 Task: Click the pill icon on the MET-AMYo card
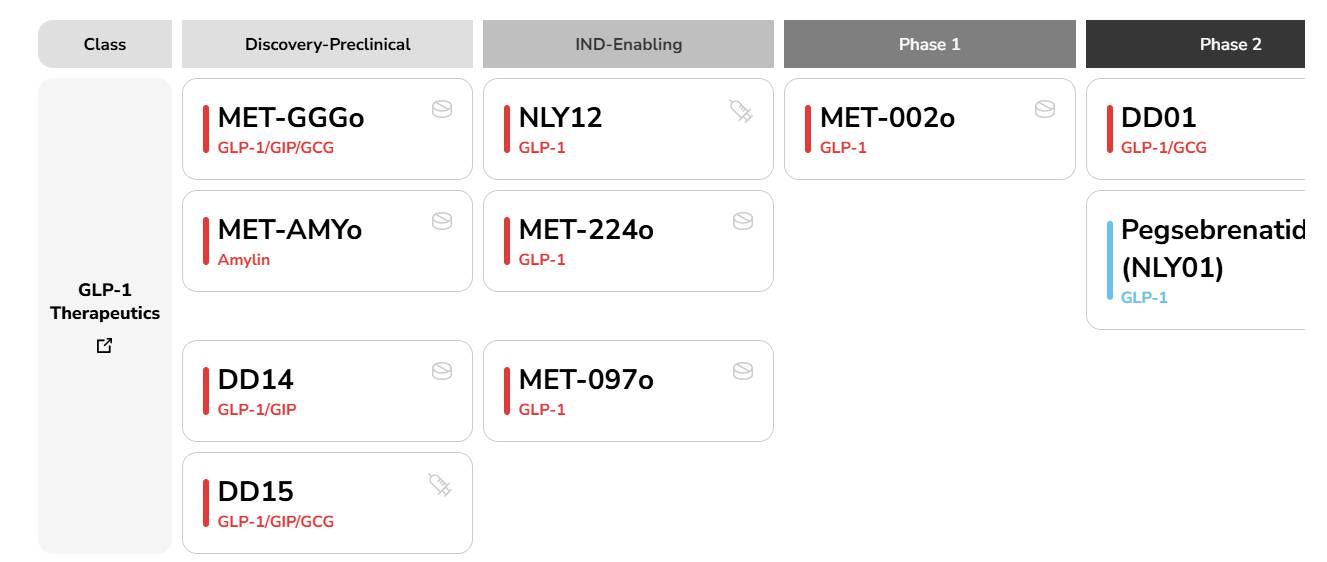pos(441,221)
